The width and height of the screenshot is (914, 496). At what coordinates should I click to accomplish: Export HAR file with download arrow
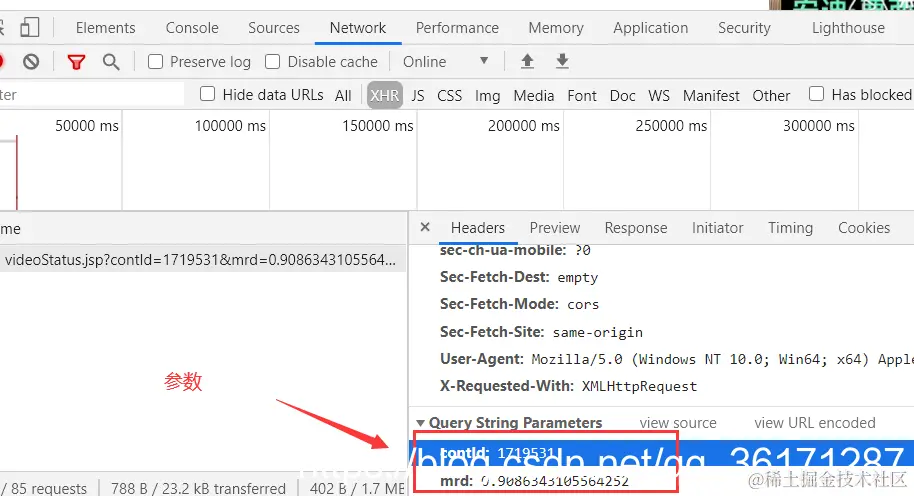point(562,61)
